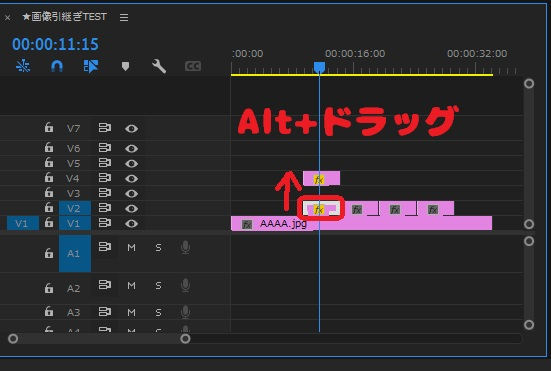The width and height of the screenshot is (551, 371).
Task: Toggle the lock on track V3
Action: [x=49, y=193]
